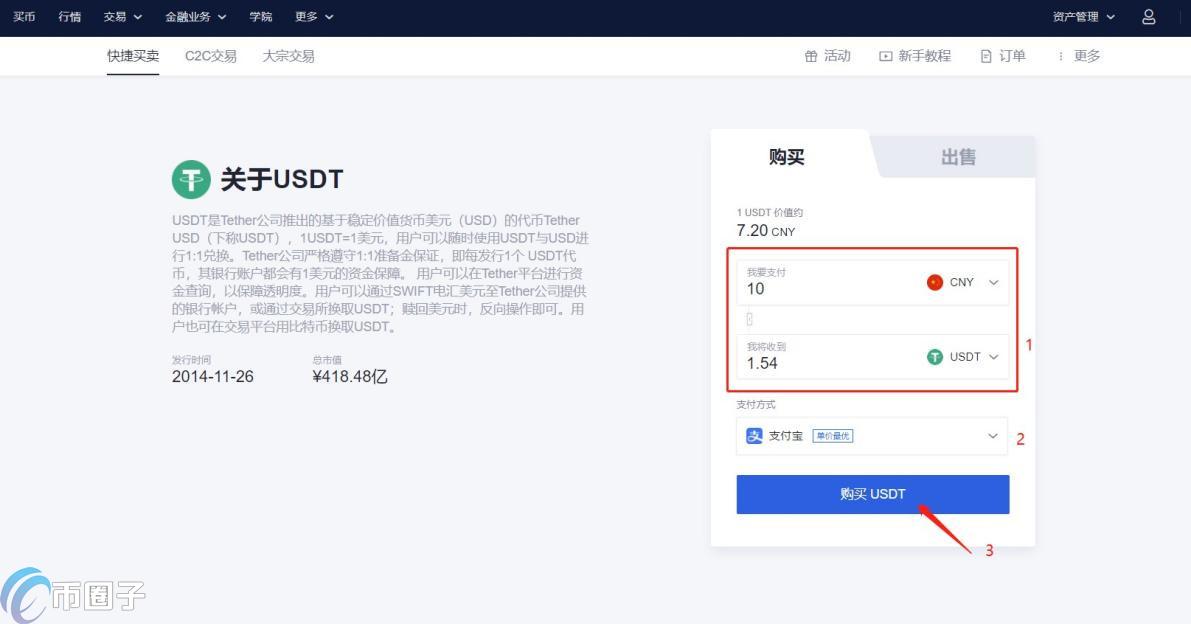
Task: Expand the USDT currency dropdown
Action: (x=993, y=356)
